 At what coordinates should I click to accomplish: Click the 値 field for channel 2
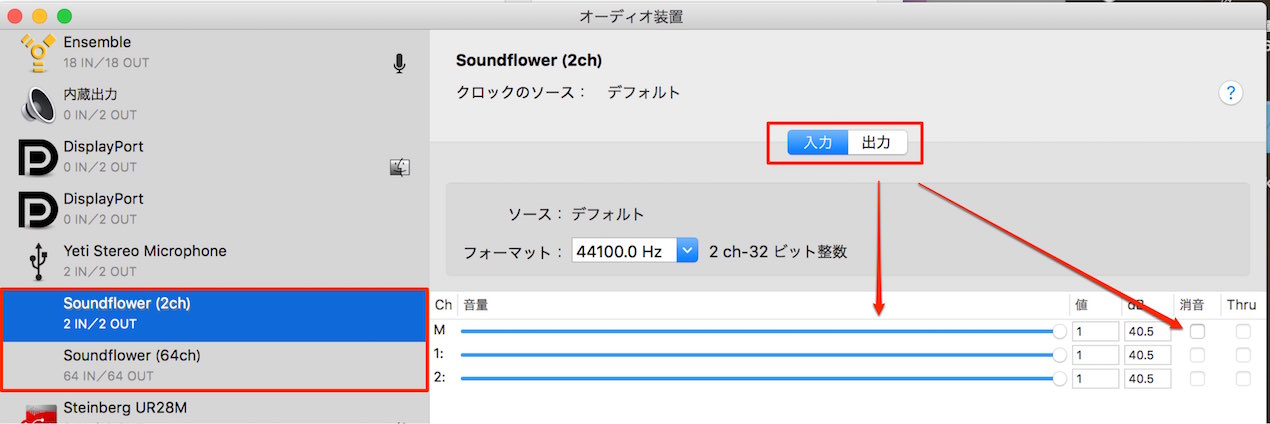pyautogui.click(x=1095, y=378)
